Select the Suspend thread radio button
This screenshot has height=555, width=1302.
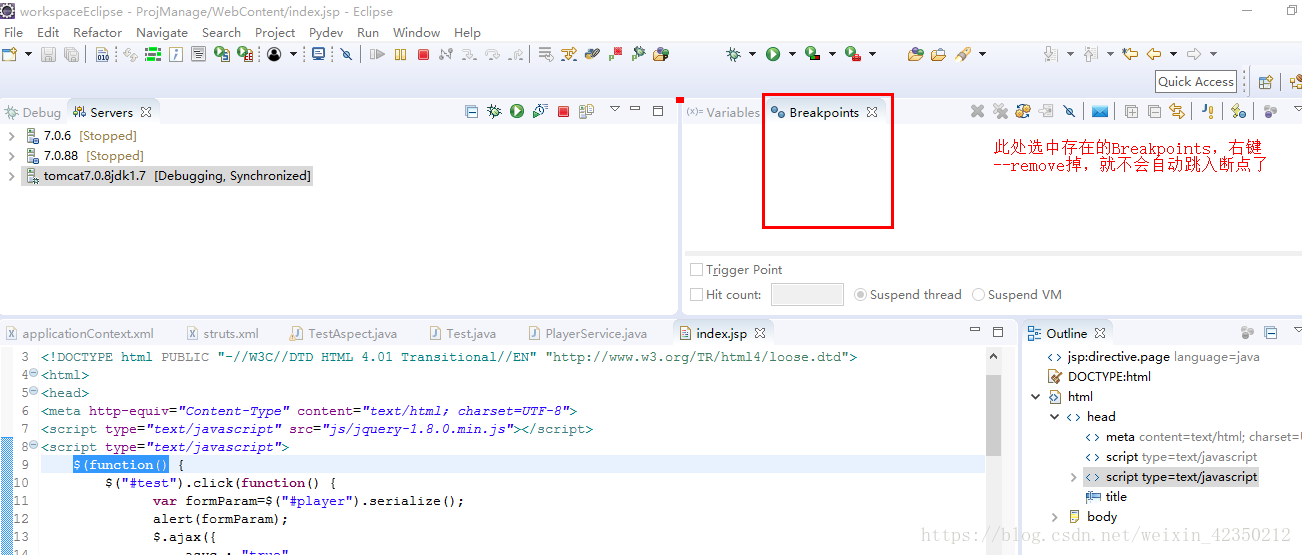click(861, 295)
